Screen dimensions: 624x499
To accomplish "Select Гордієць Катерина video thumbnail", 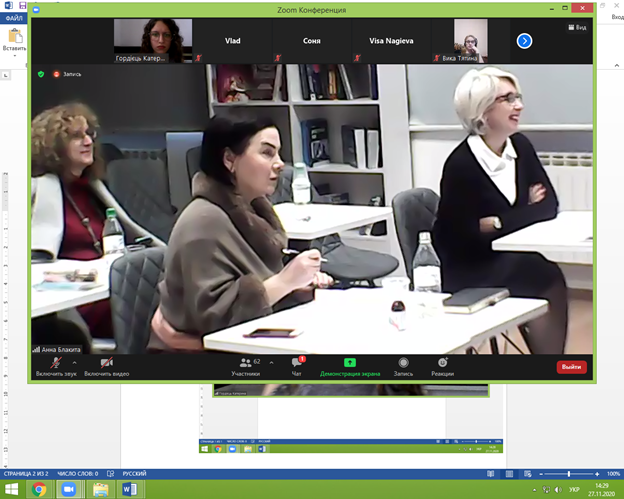I will (x=153, y=41).
